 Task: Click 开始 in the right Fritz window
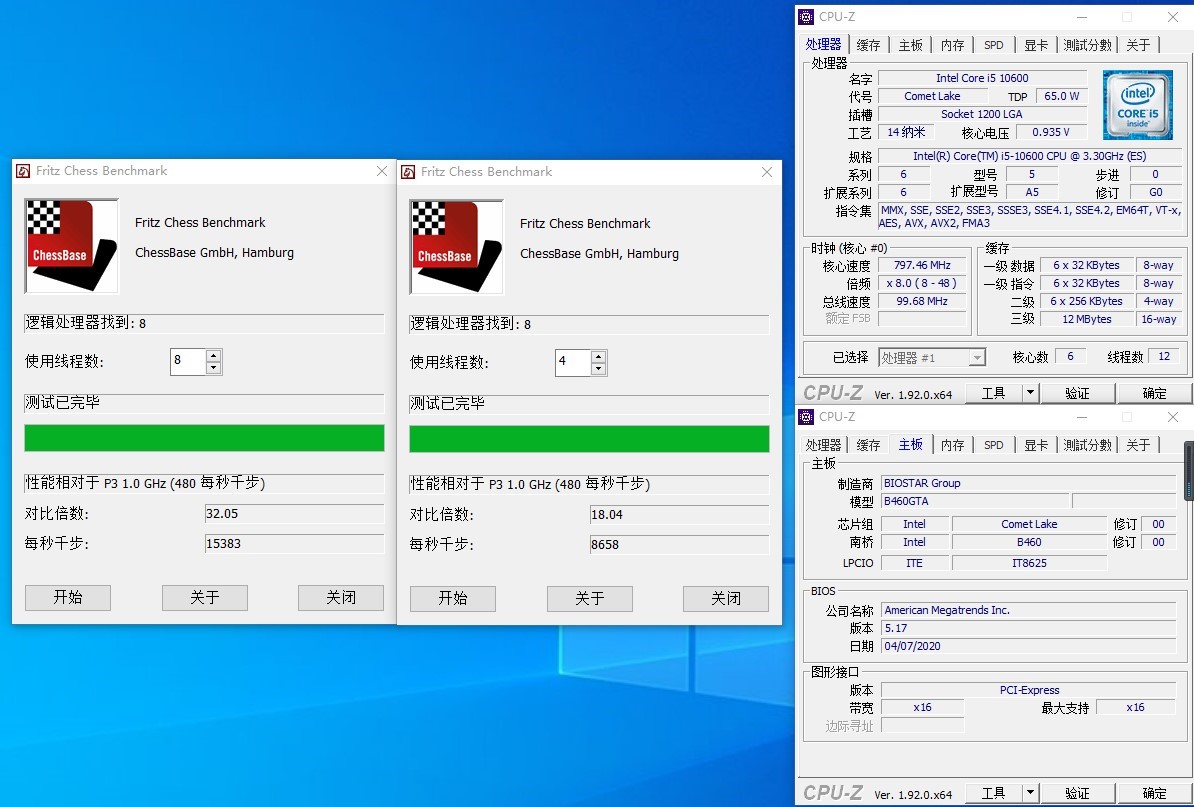pyautogui.click(x=452, y=598)
